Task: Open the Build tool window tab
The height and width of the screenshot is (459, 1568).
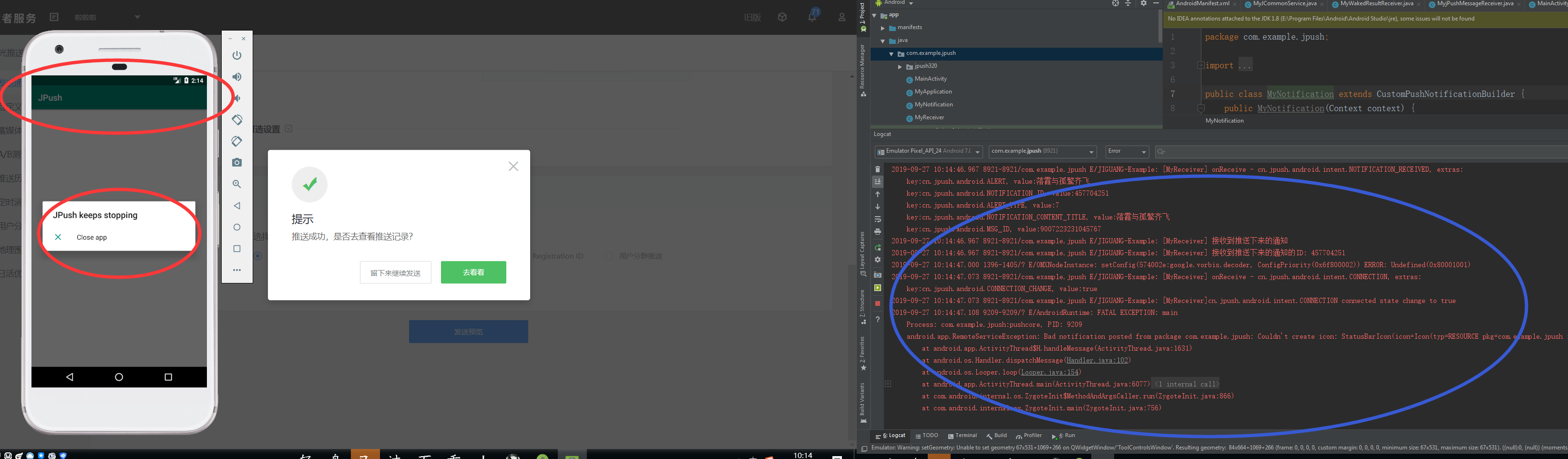Action: pos(996,436)
